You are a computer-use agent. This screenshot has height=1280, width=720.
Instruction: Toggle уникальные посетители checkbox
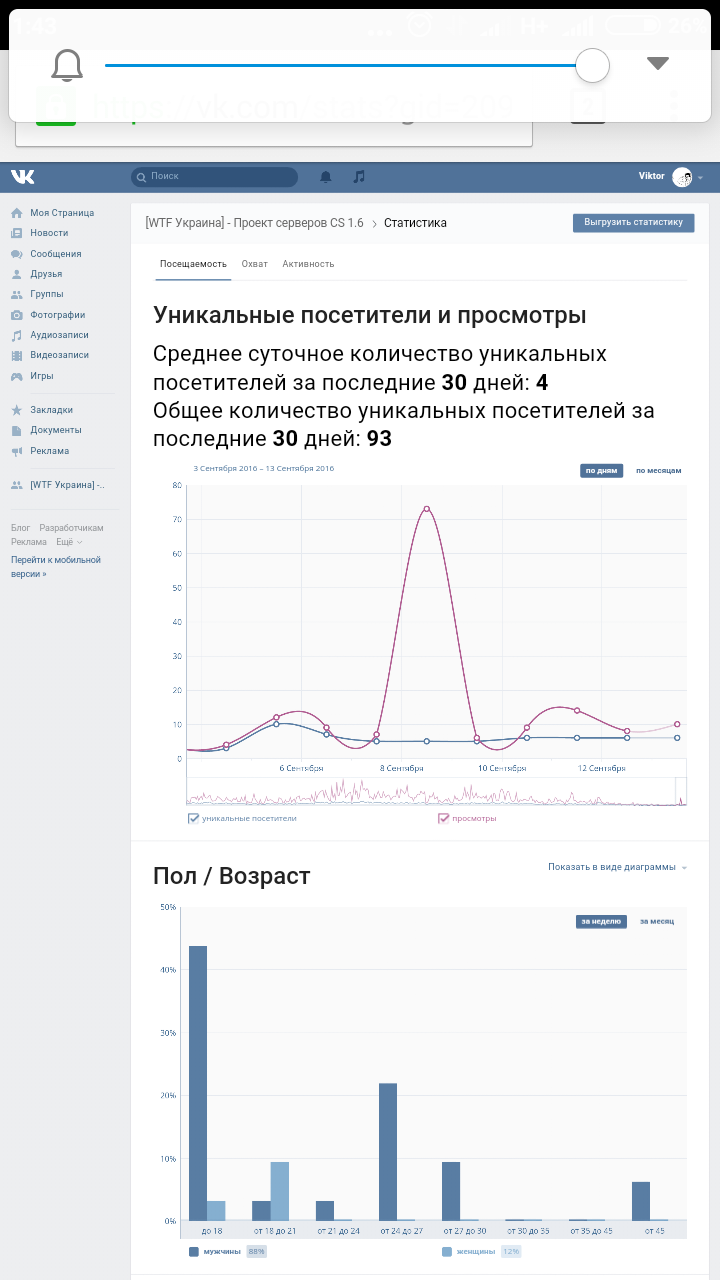(x=193, y=818)
